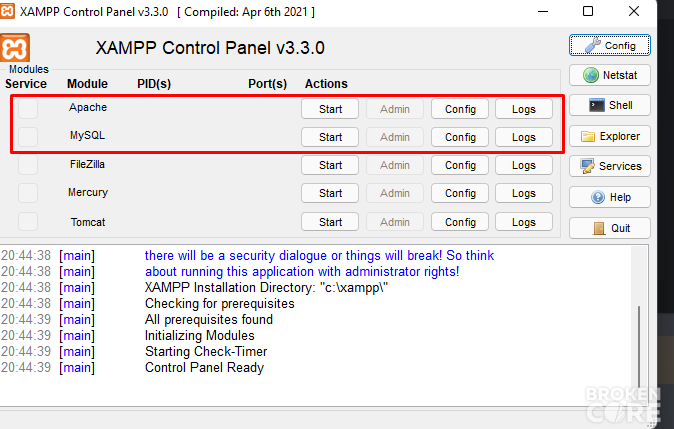Launch the Shell terminal button
The image size is (674, 429).
tap(610, 105)
